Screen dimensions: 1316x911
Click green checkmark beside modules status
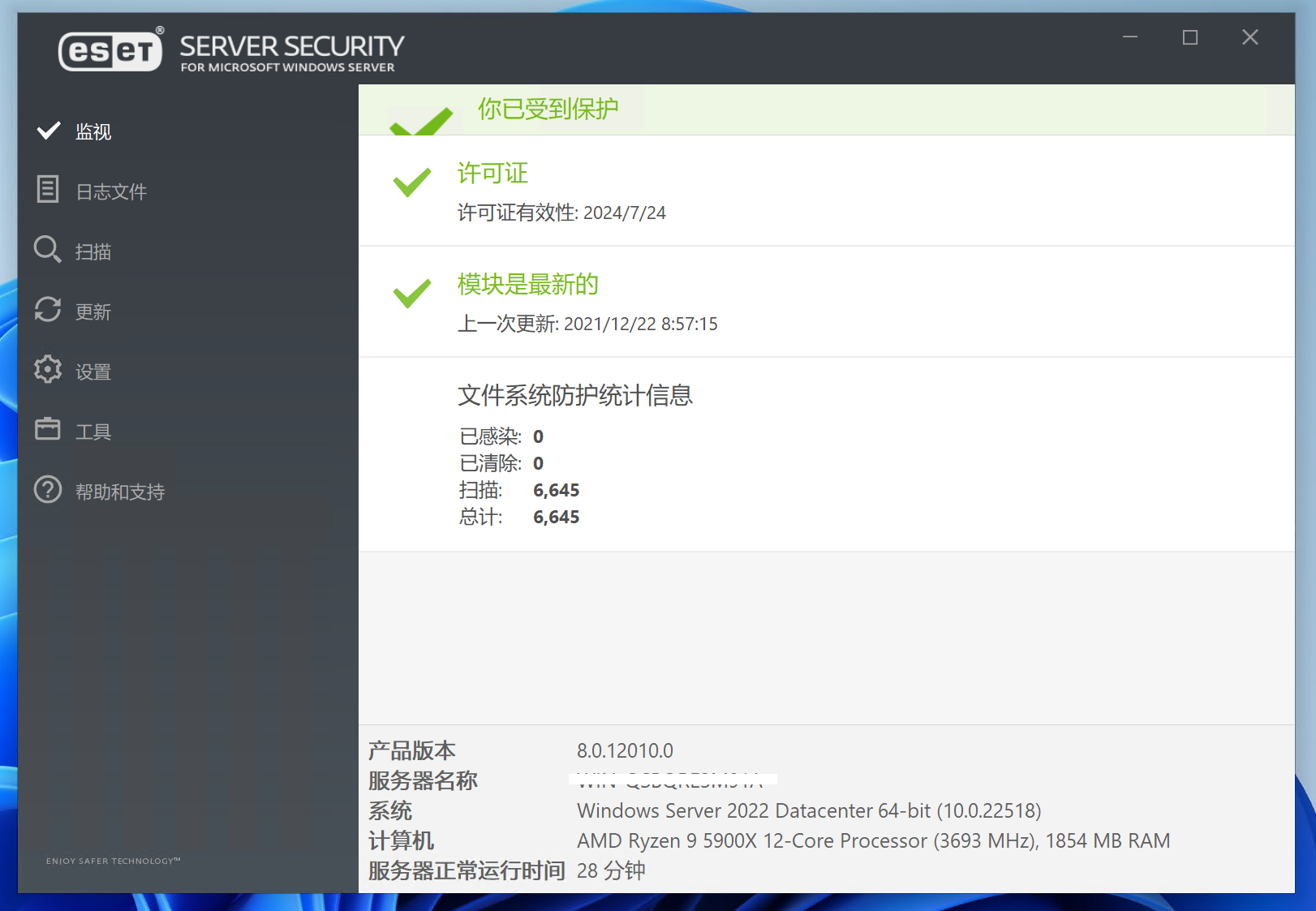tap(412, 294)
